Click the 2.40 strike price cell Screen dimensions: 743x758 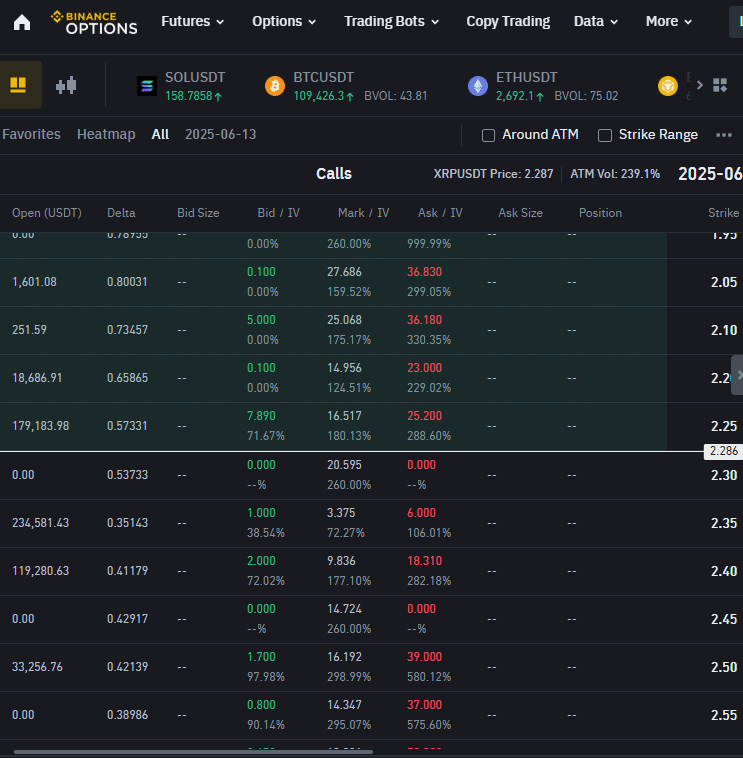[x=724, y=571]
